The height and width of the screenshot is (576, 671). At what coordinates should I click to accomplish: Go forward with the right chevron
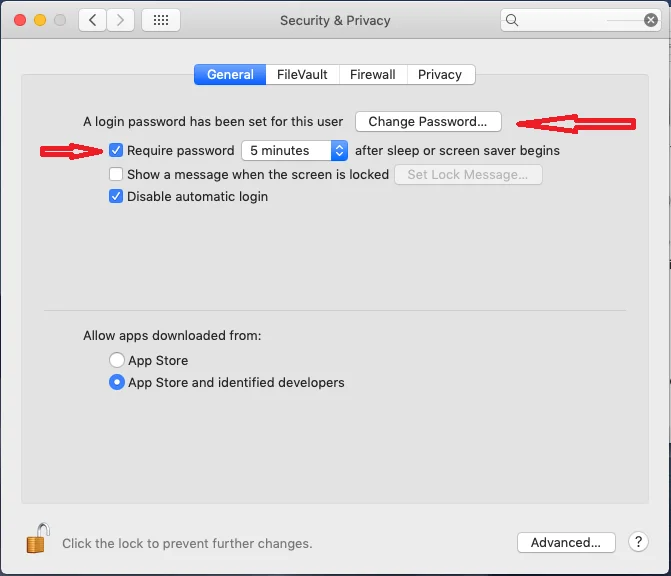pos(121,20)
